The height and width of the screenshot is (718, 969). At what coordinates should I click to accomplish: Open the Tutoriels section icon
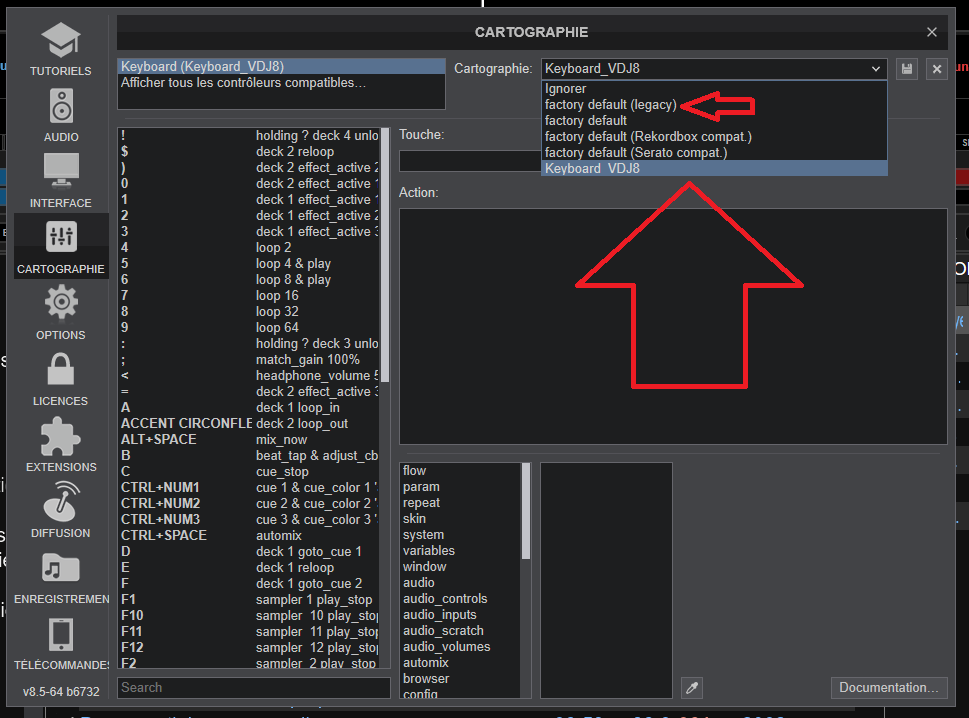[61, 40]
